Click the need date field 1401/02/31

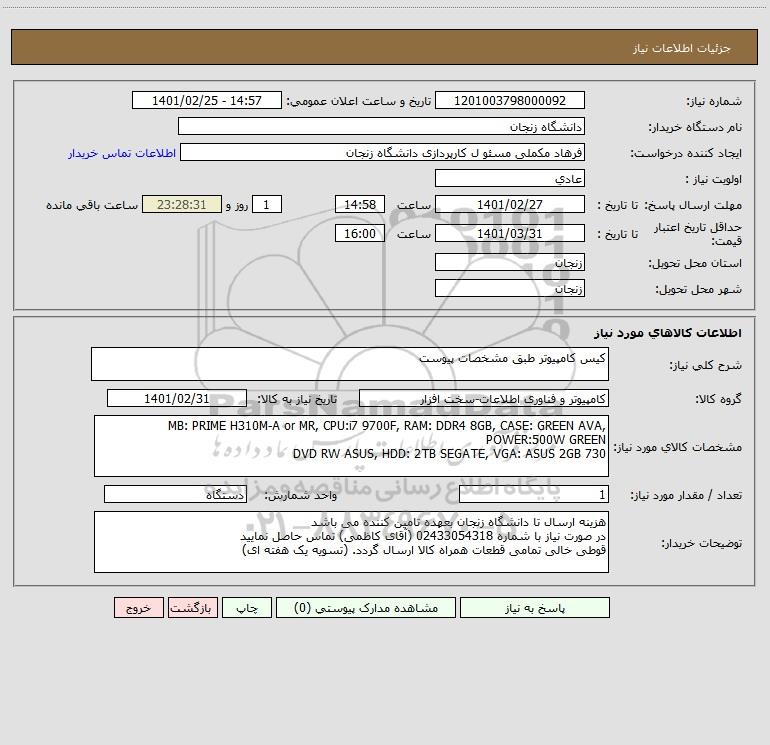pos(177,399)
